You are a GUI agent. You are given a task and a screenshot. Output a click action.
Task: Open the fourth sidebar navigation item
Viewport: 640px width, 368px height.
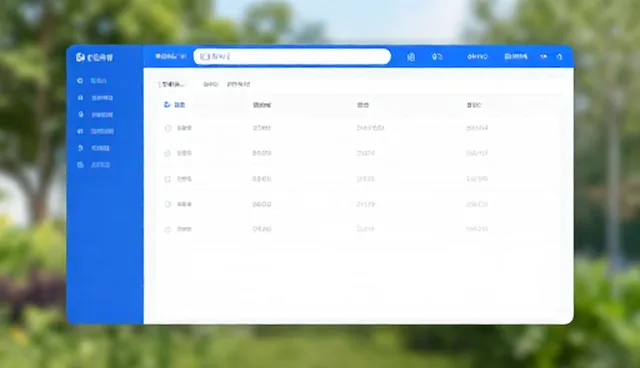(96, 131)
